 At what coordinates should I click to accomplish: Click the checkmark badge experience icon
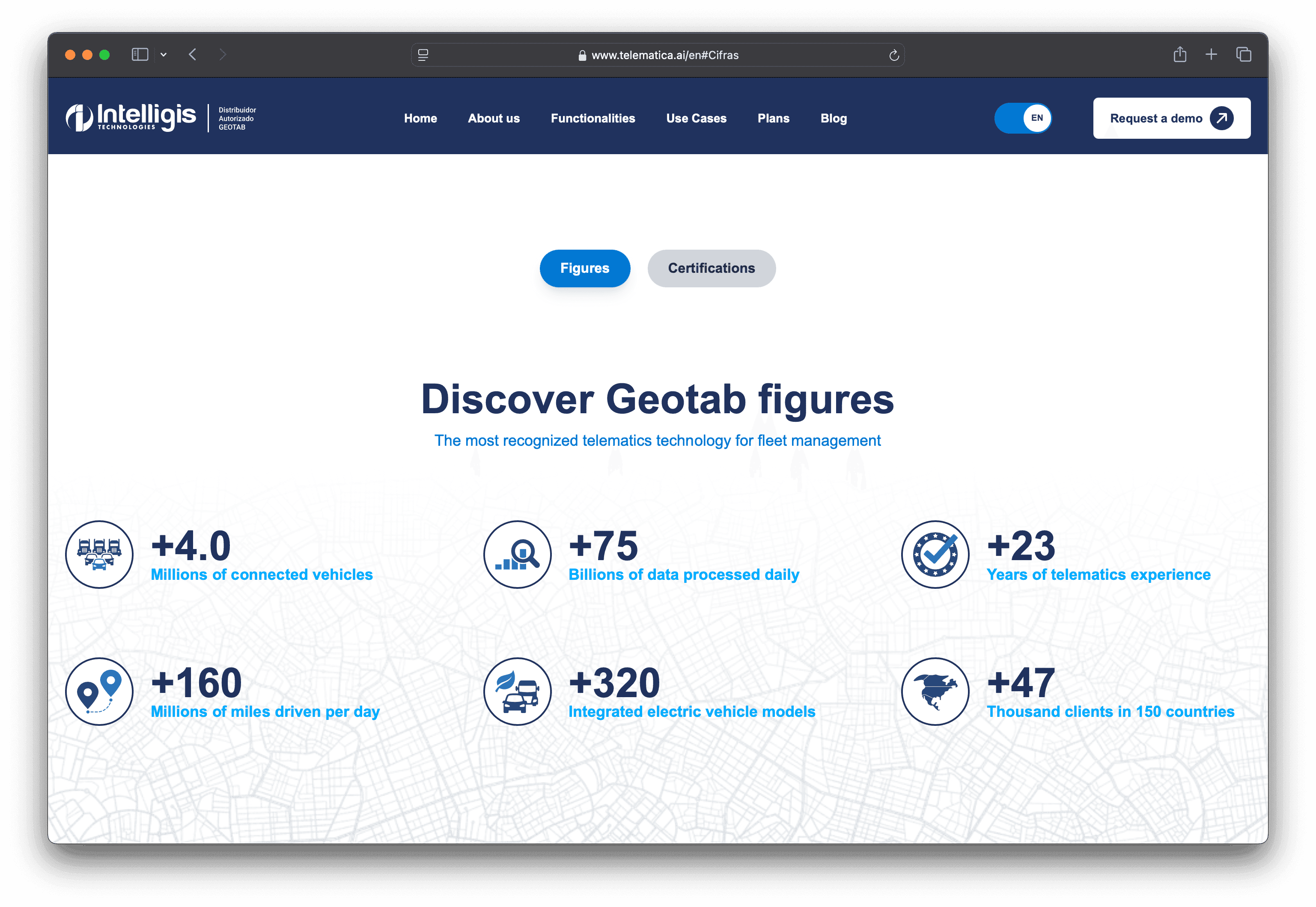point(935,554)
